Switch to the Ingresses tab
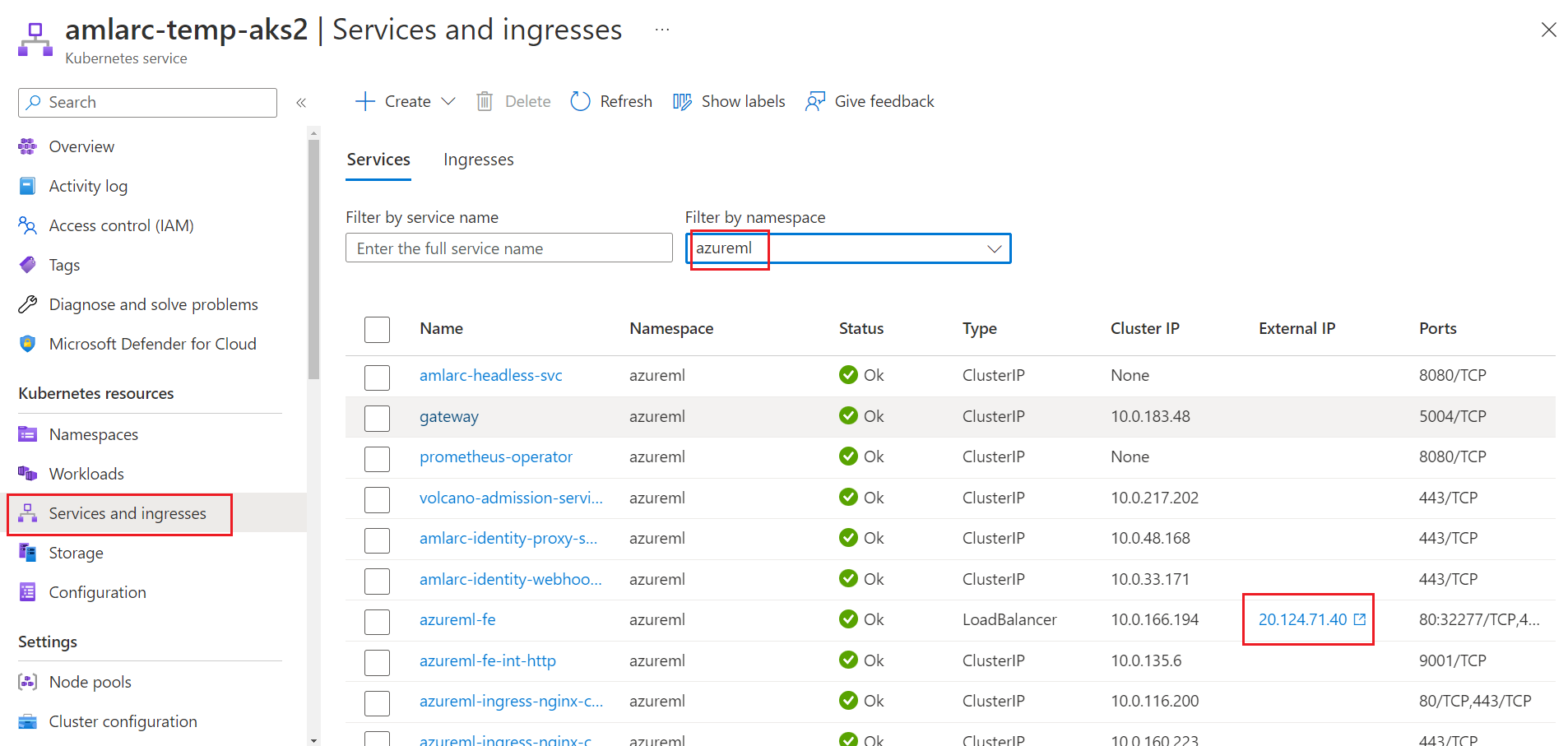 [478, 159]
